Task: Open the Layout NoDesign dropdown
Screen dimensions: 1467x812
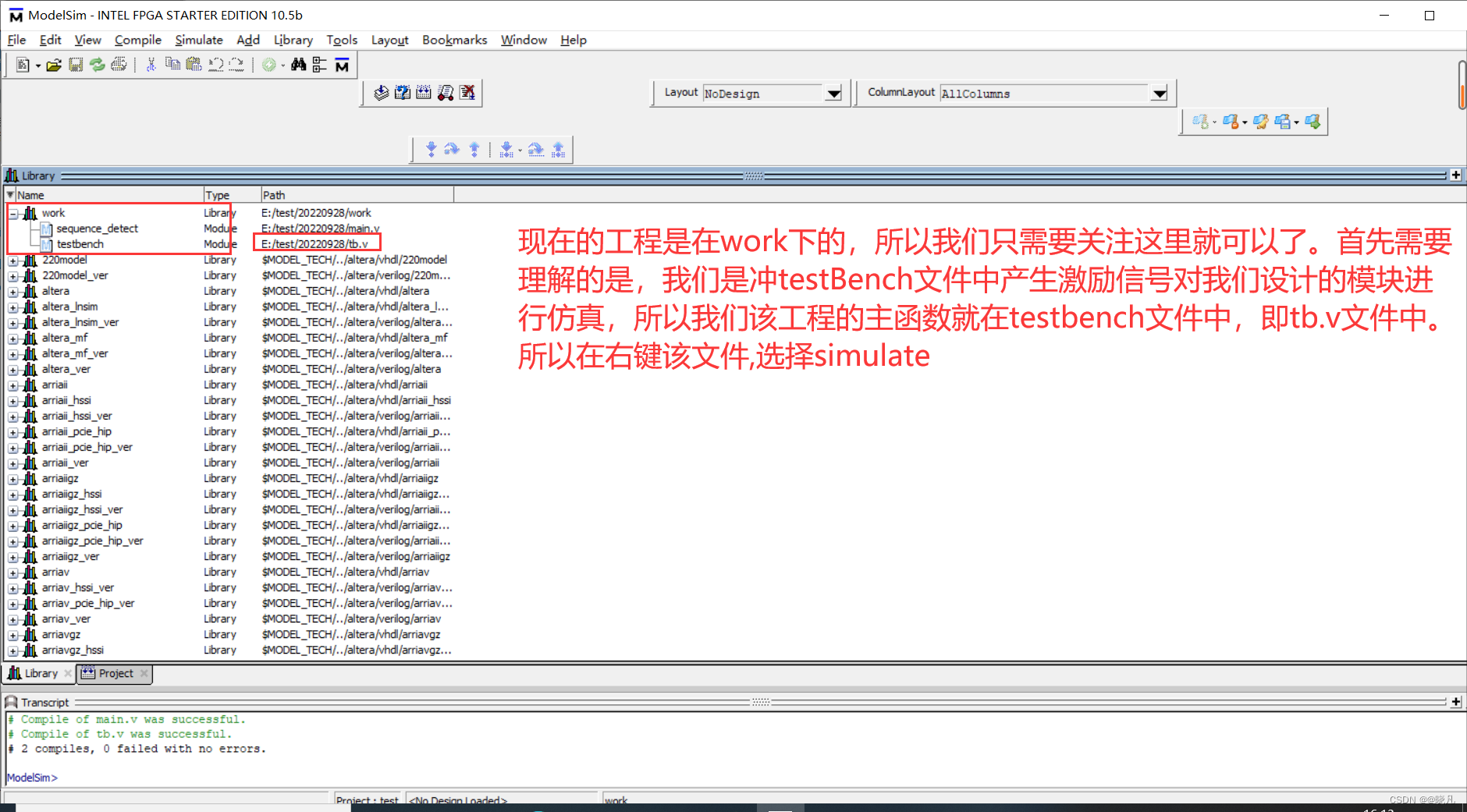Action: pyautogui.click(x=833, y=94)
